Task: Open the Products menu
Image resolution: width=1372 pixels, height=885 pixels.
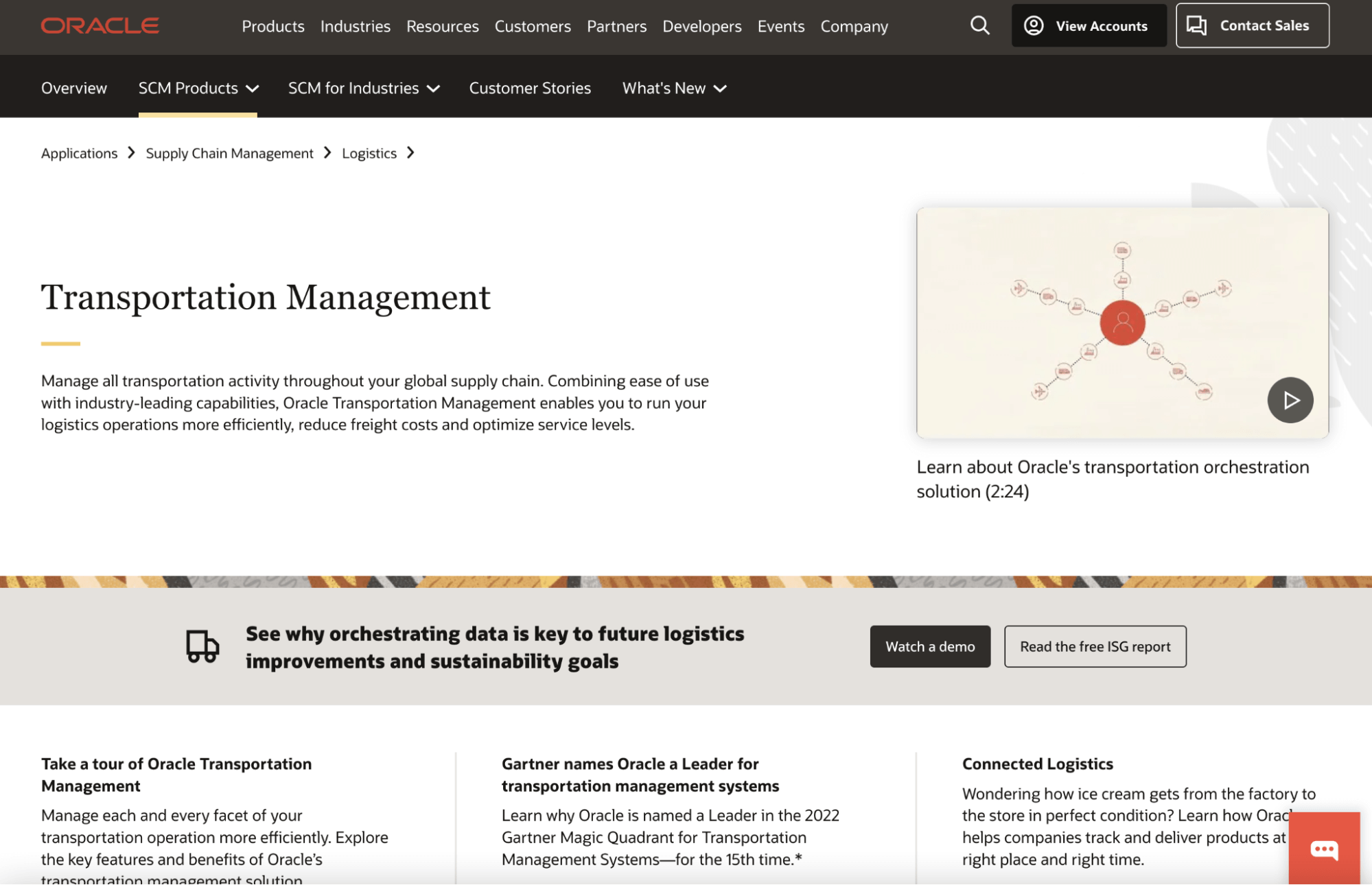Action: click(x=272, y=26)
